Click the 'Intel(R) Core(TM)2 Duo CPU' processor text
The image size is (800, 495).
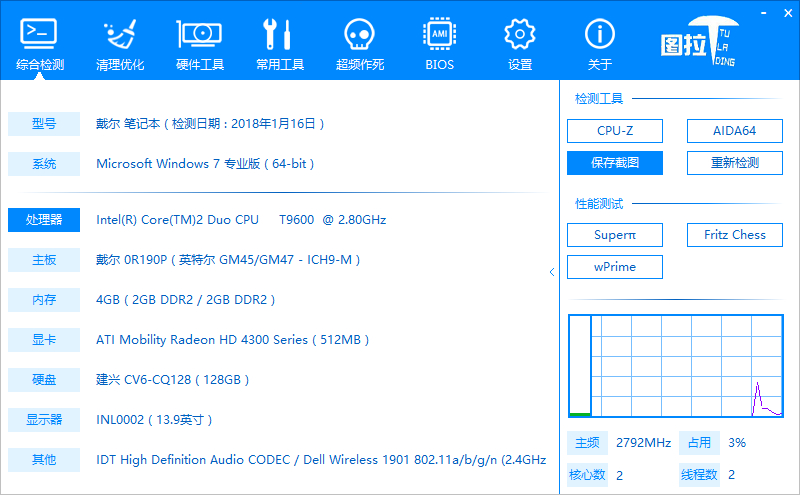[x=177, y=220]
